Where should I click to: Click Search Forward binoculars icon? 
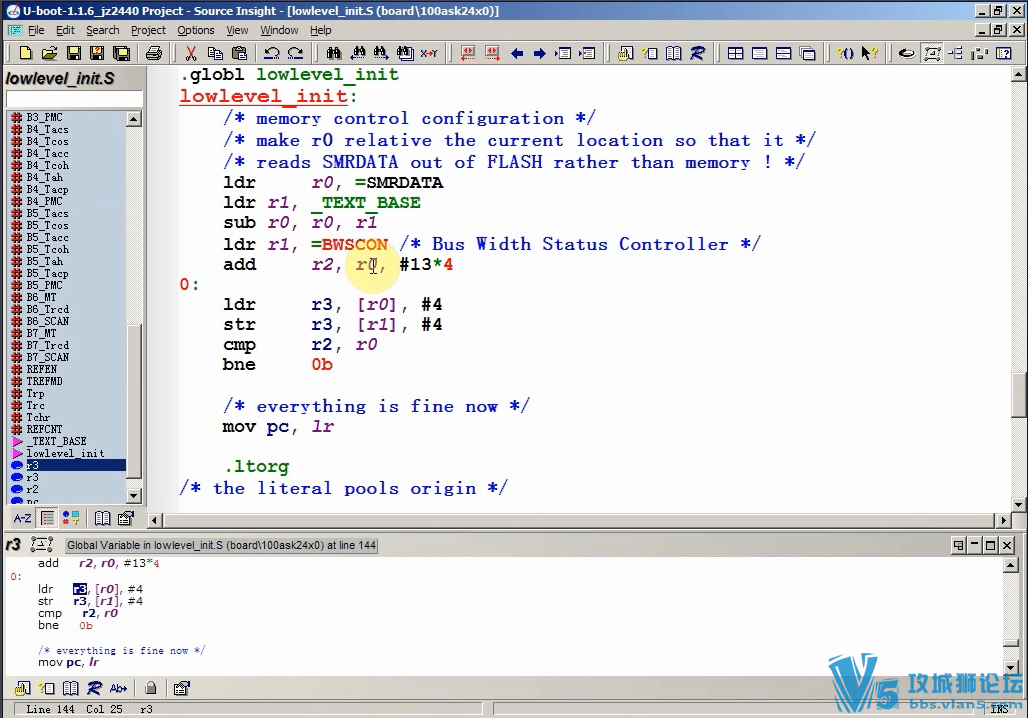(x=381, y=53)
